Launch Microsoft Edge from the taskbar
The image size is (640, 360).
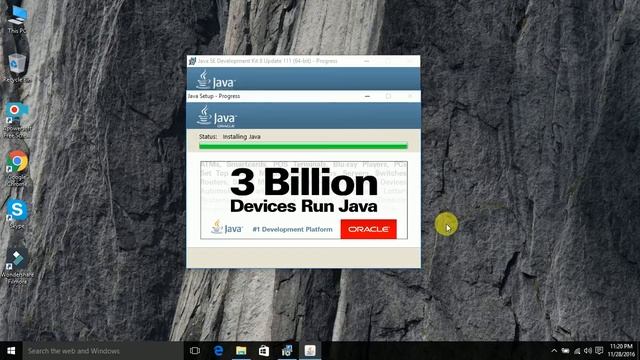pyautogui.click(x=218, y=351)
